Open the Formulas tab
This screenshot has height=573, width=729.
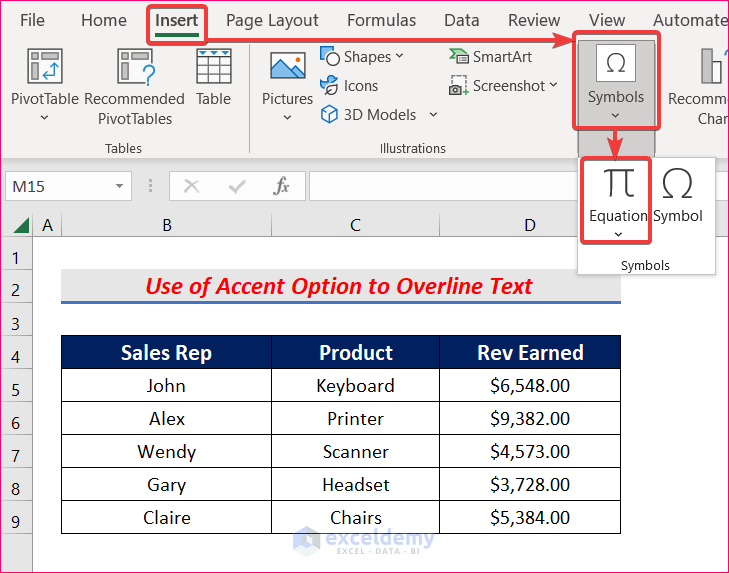tap(381, 20)
